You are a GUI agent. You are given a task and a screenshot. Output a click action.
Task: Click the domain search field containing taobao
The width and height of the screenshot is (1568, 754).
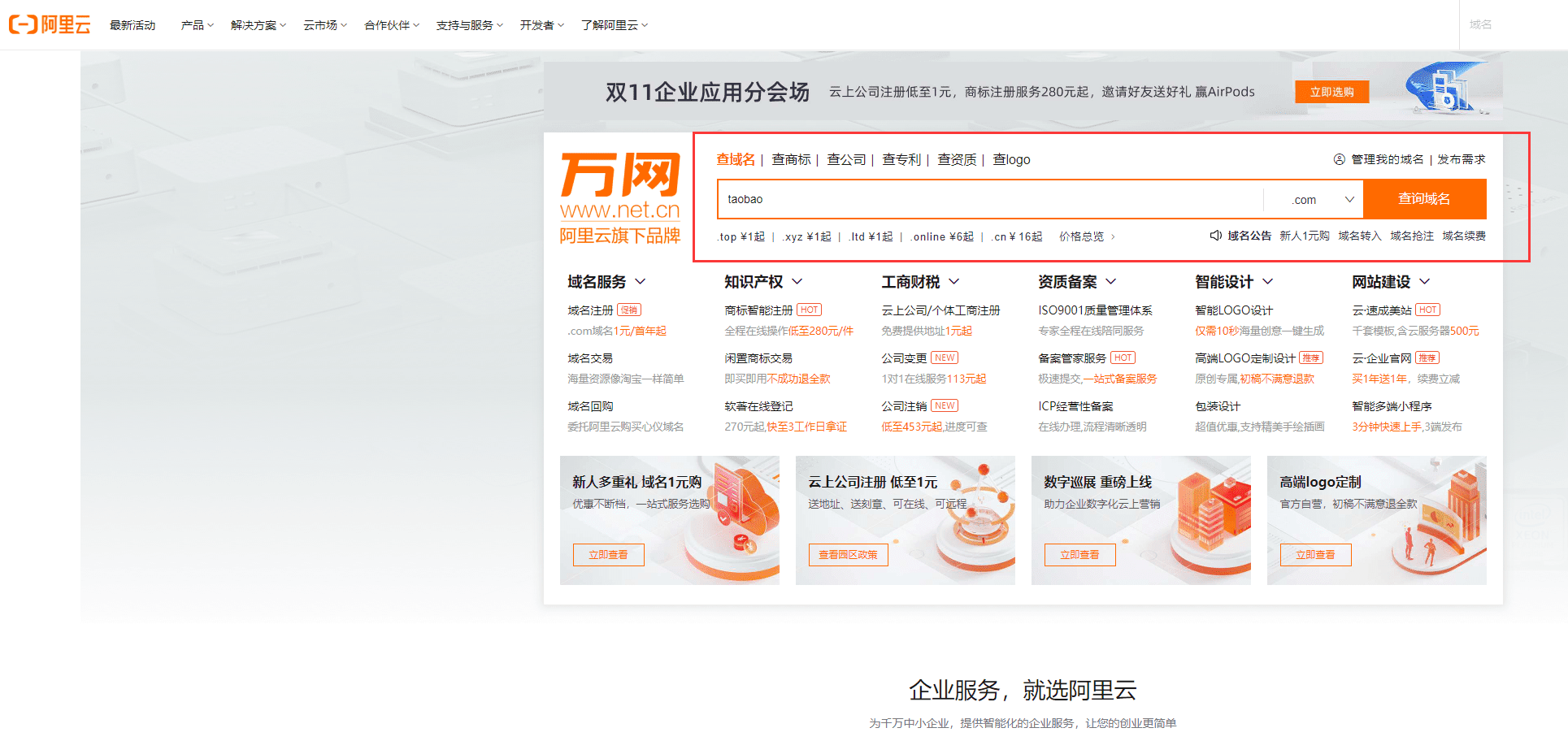point(988,200)
